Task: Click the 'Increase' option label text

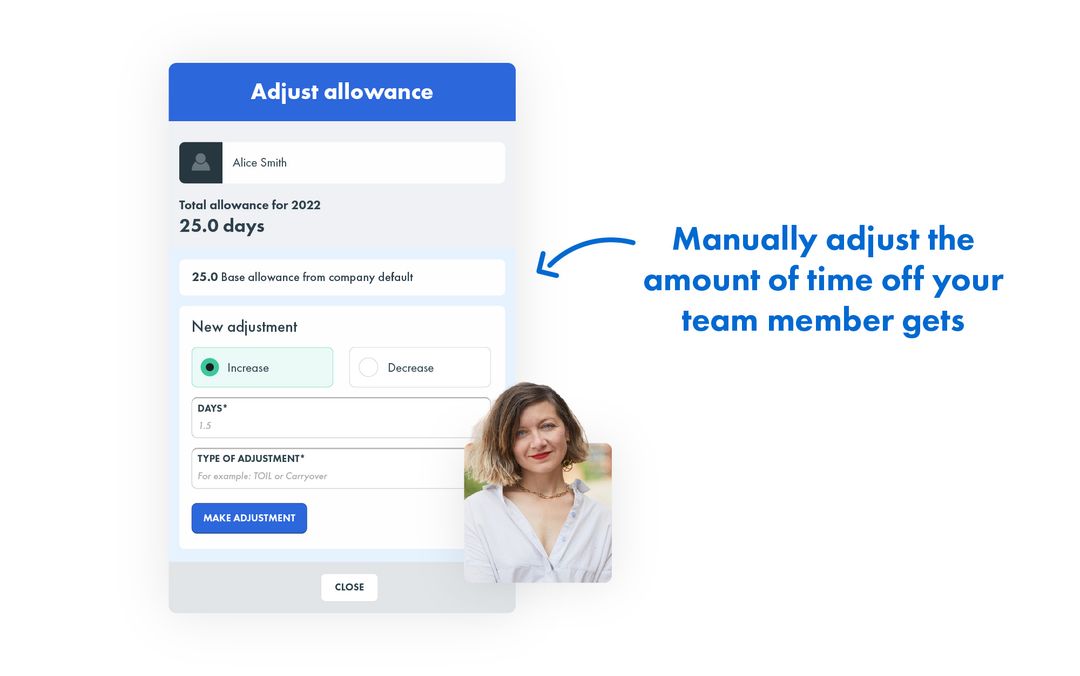Action: (x=248, y=368)
